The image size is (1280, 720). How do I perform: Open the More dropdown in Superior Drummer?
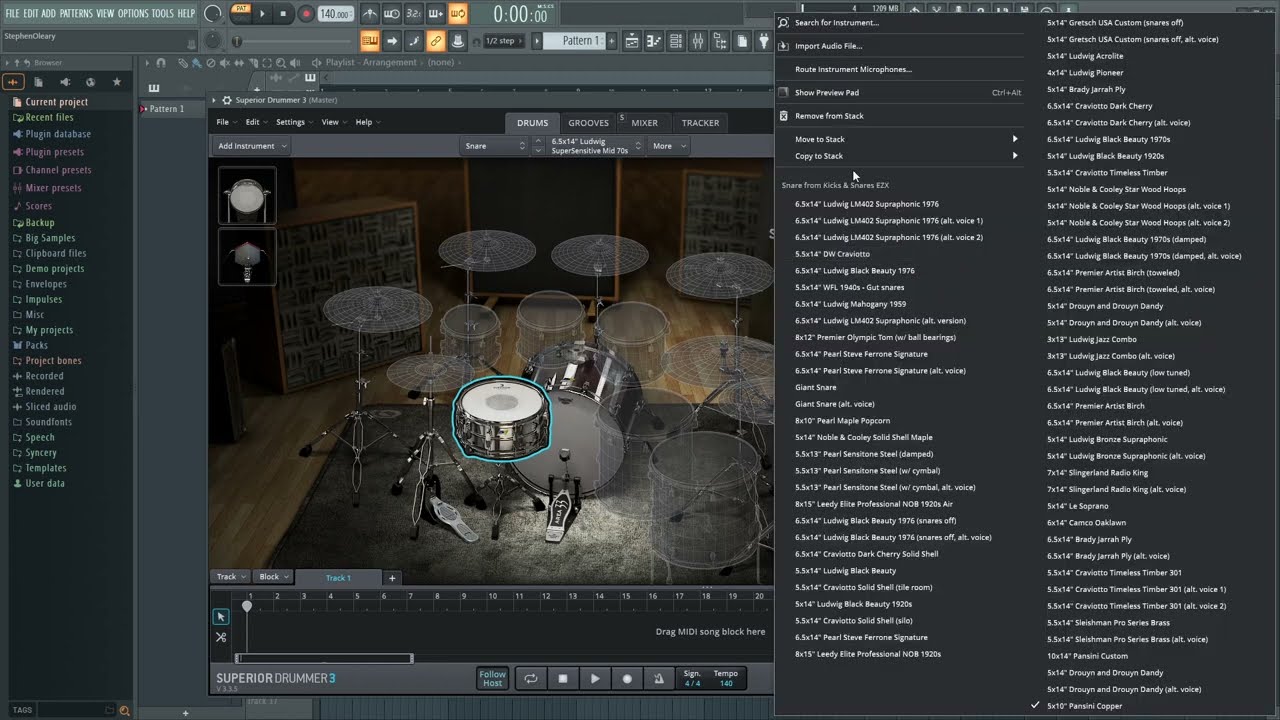click(668, 146)
